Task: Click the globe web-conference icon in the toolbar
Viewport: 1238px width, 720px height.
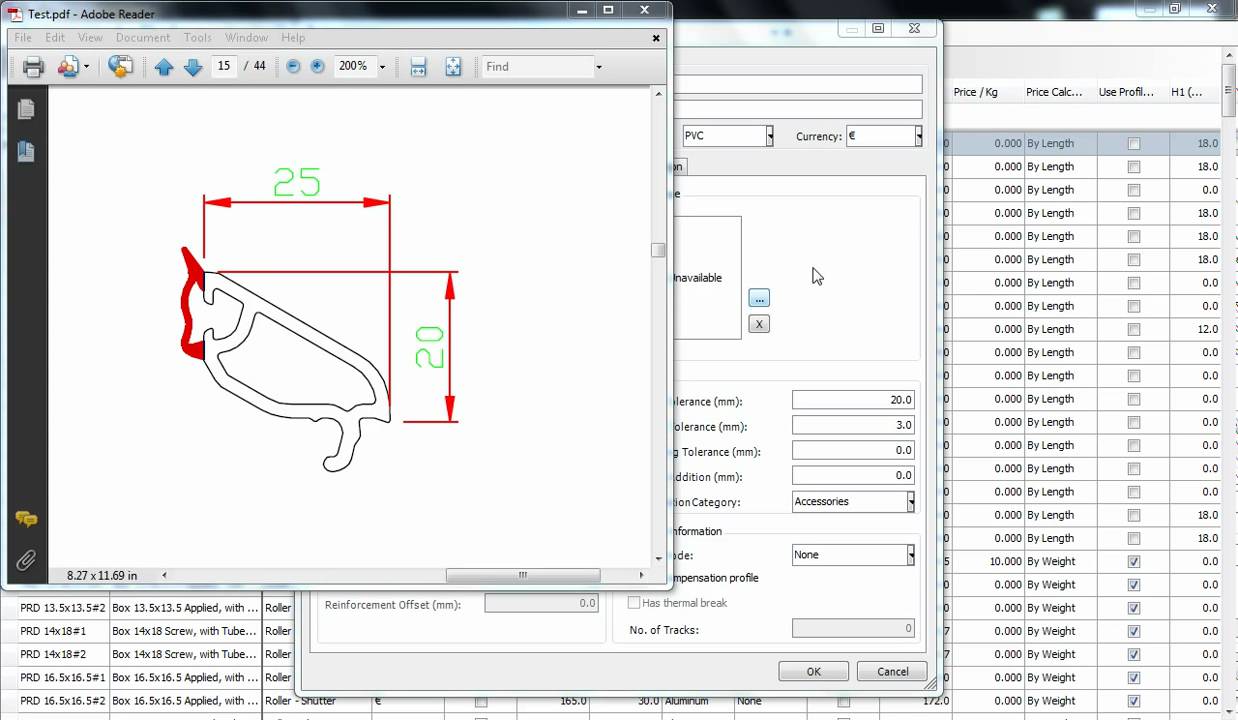Action: [121, 67]
